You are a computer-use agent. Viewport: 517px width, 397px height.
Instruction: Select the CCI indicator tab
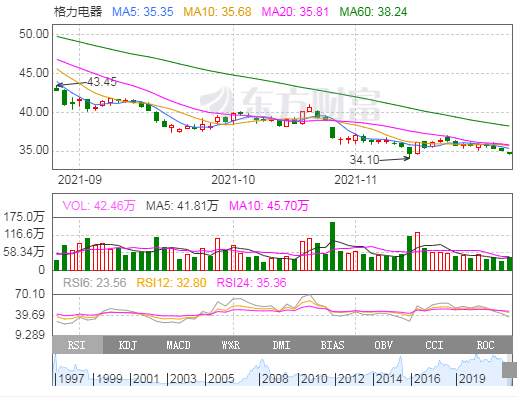click(434, 345)
